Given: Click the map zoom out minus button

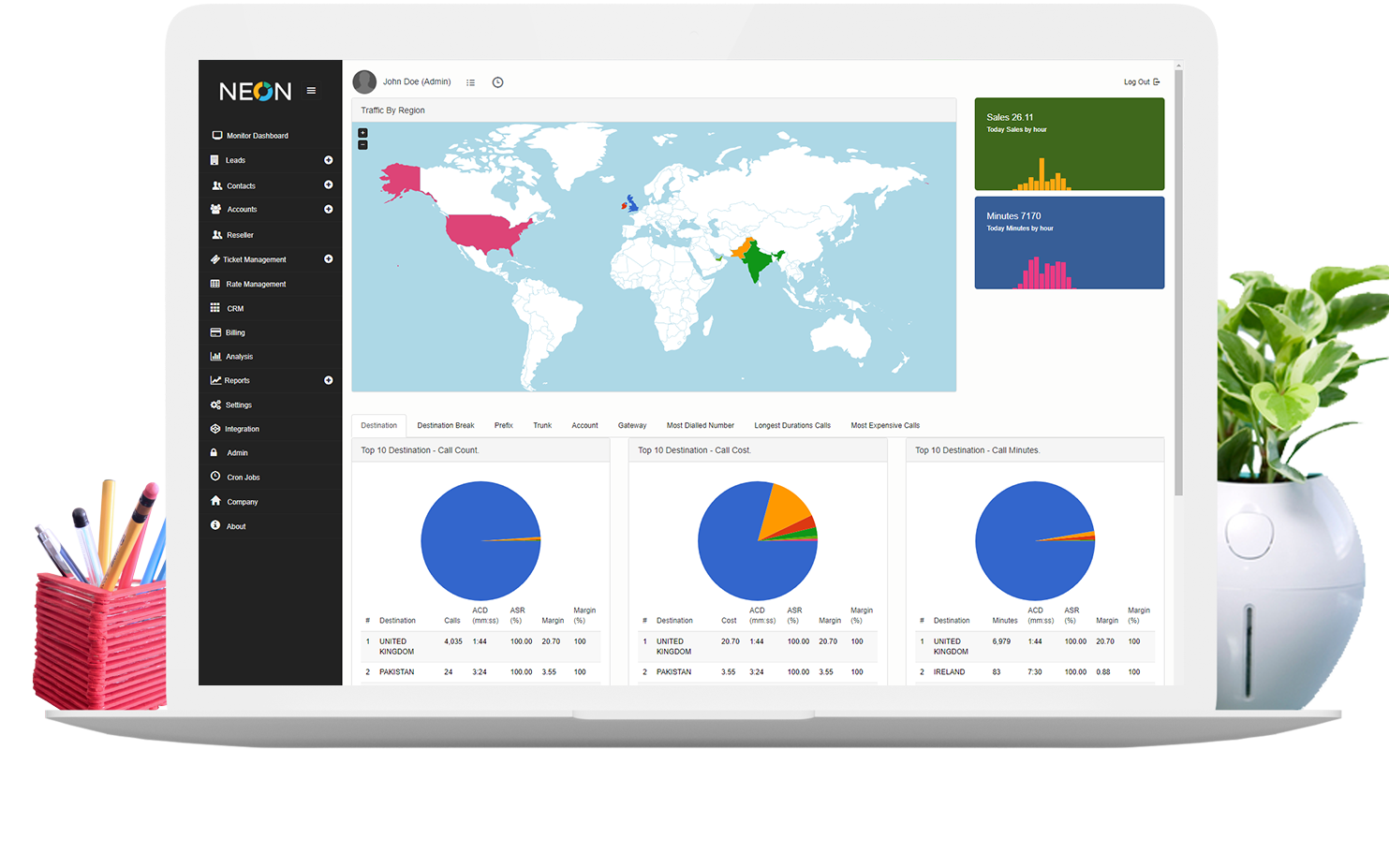Looking at the screenshot, I should pyautogui.click(x=362, y=145).
